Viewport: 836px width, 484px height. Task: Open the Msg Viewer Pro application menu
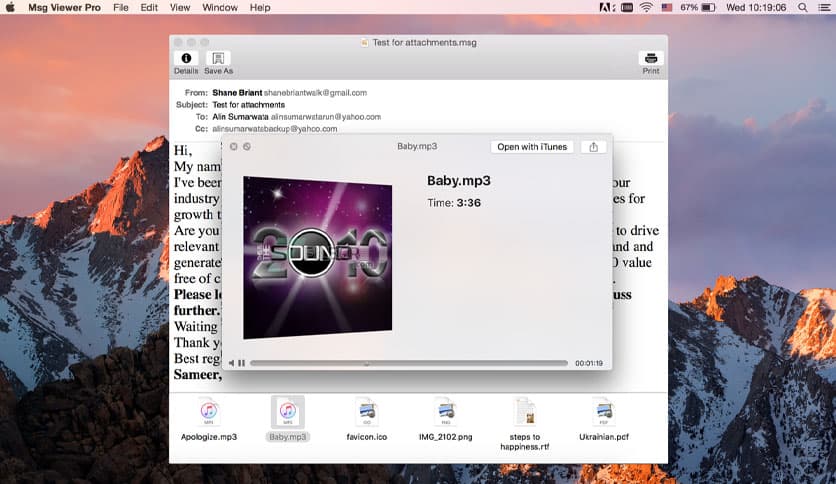(x=64, y=7)
